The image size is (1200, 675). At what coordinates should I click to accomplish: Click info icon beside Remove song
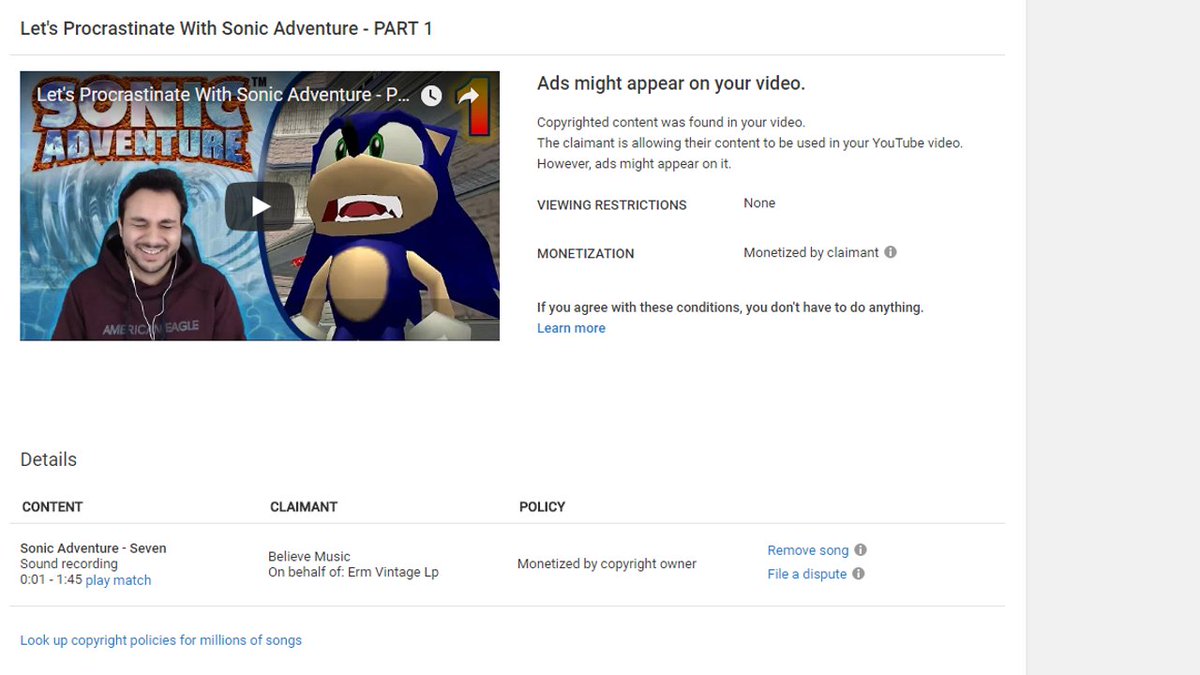(x=861, y=550)
